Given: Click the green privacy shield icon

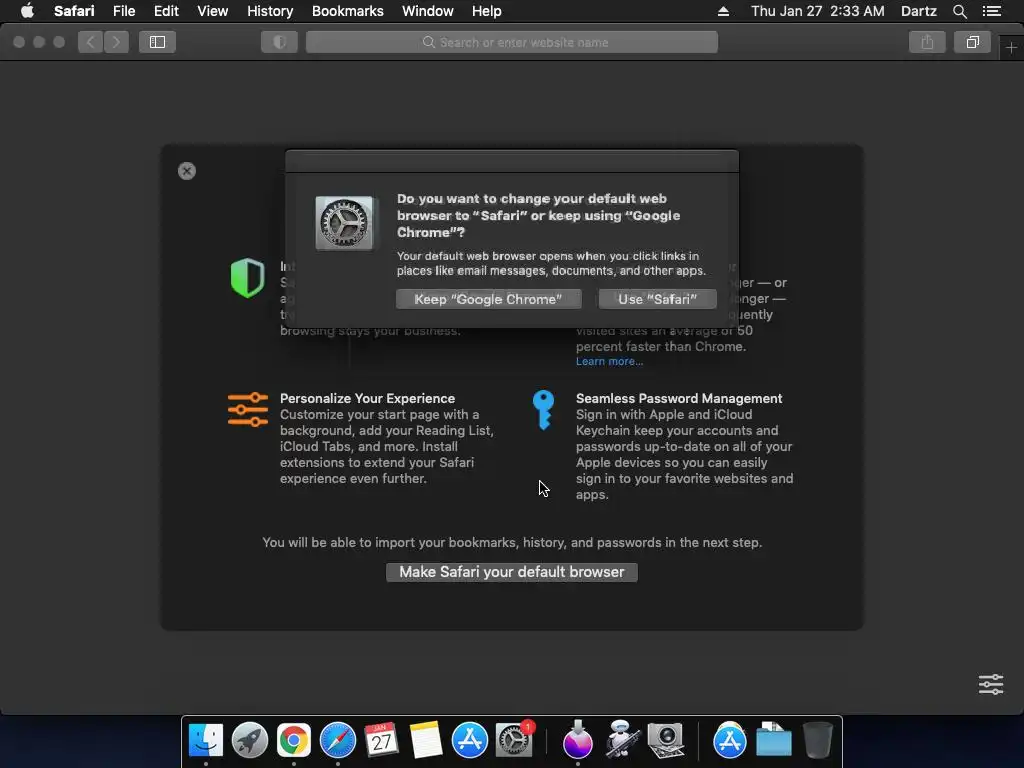Looking at the screenshot, I should [x=248, y=278].
